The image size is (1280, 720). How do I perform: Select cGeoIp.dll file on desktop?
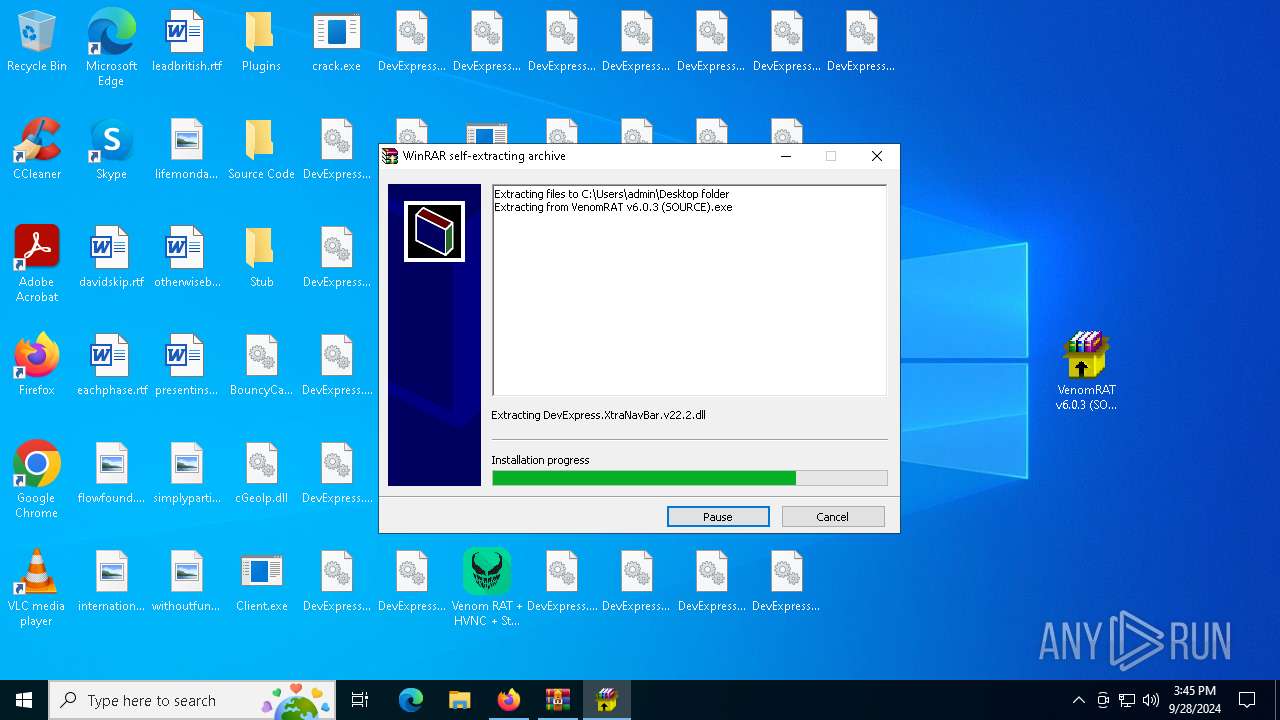[261, 474]
